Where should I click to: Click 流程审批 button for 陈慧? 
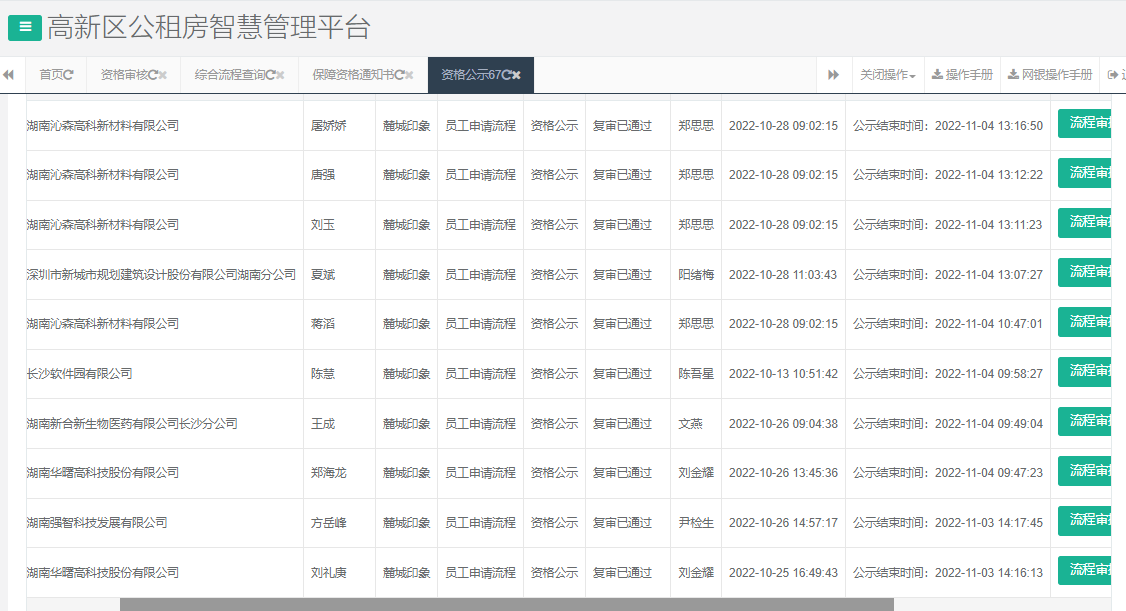tap(1089, 373)
